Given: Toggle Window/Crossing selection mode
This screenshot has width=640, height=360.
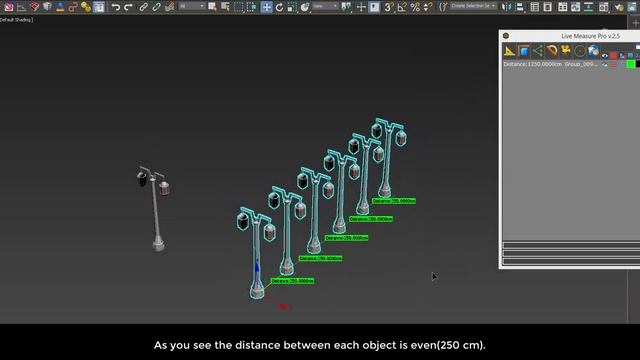Looking at the screenshot, I should coord(252,7).
